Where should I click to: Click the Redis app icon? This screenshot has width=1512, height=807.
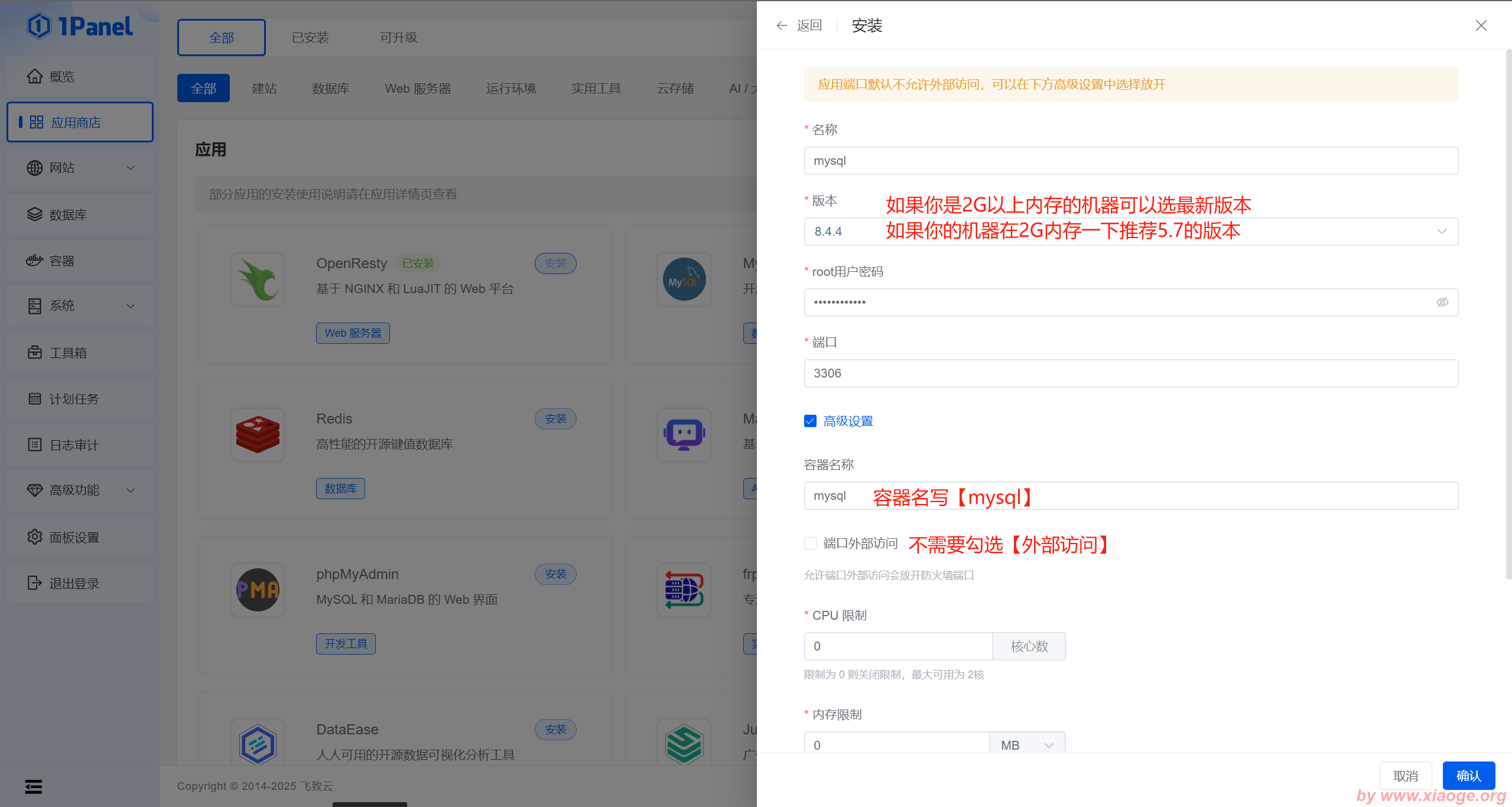(258, 435)
